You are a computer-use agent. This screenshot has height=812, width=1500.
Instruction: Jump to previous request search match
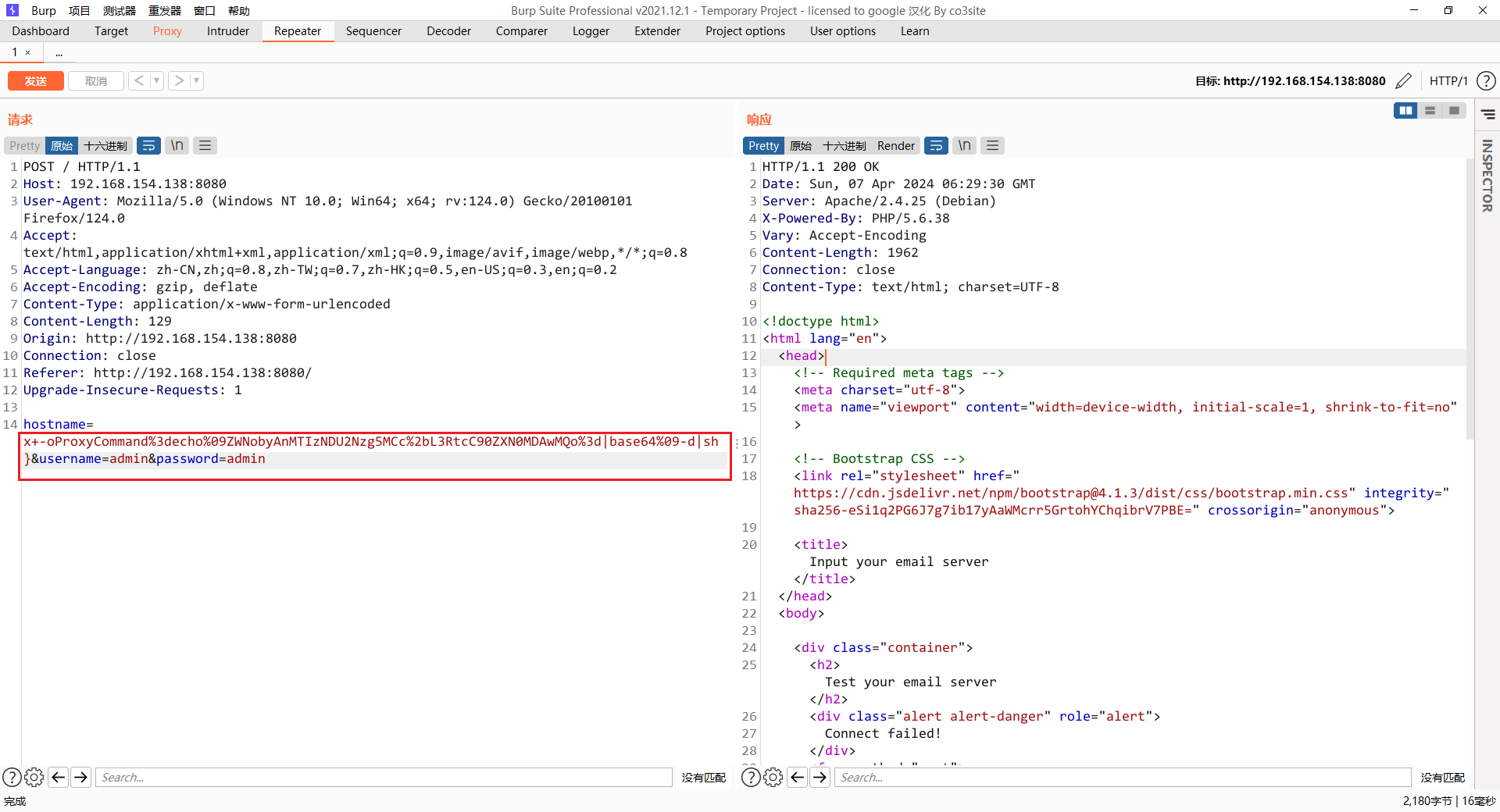click(x=58, y=777)
